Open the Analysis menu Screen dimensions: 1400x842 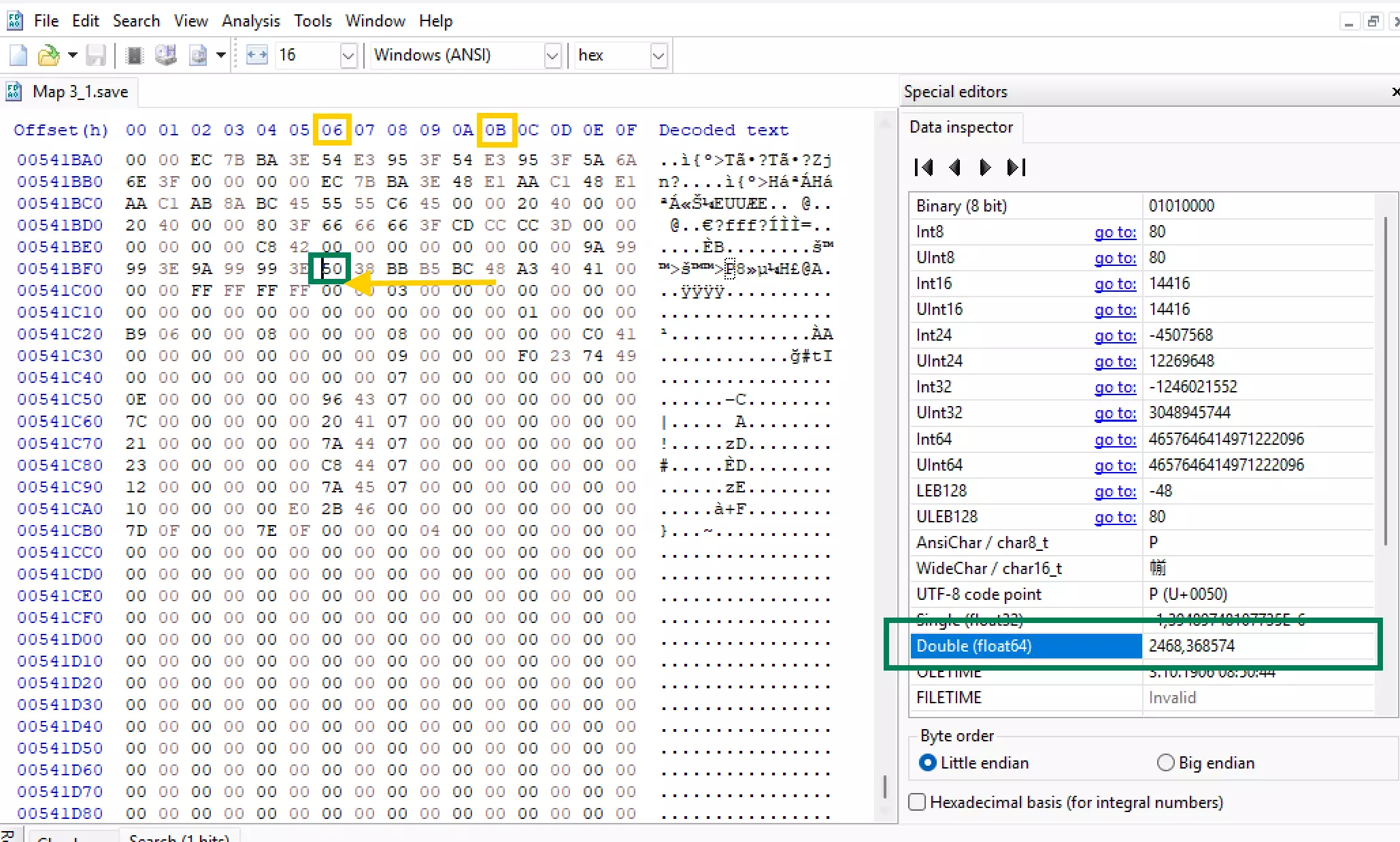point(250,21)
